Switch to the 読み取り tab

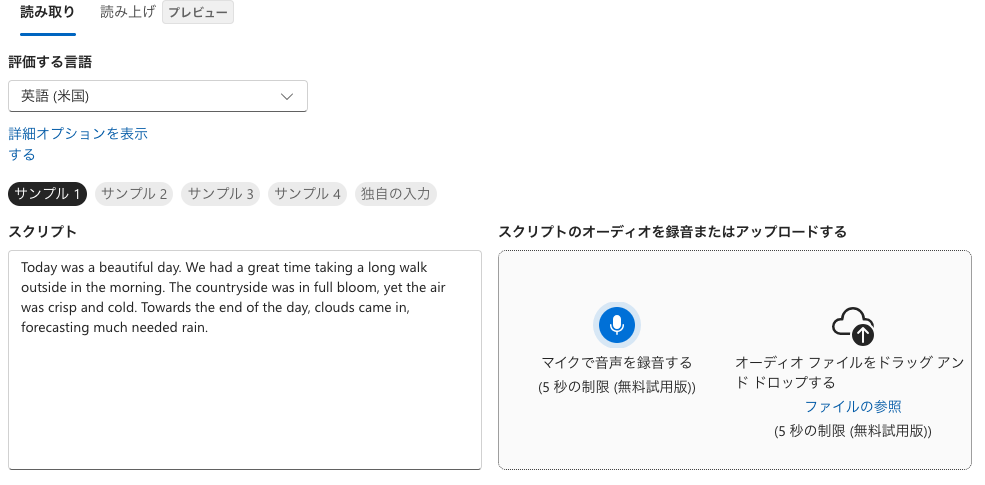pos(48,13)
